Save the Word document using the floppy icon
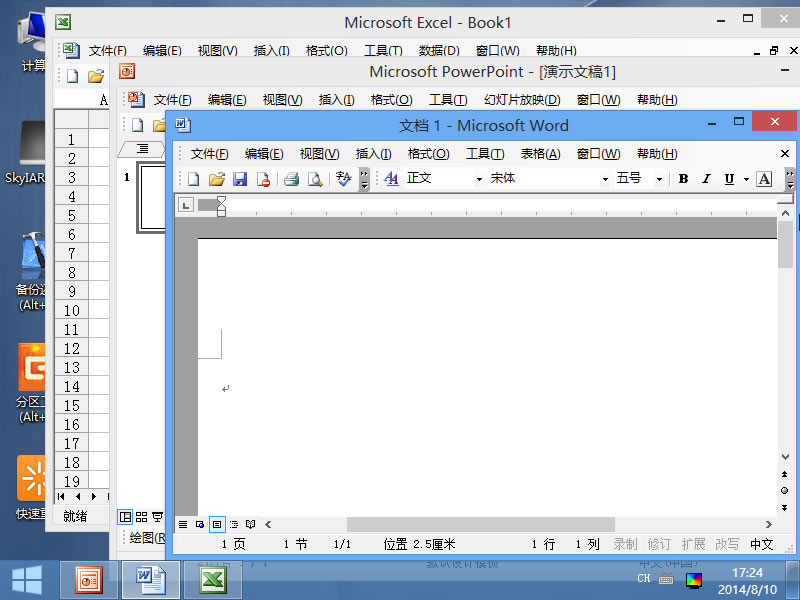 pyautogui.click(x=240, y=179)
